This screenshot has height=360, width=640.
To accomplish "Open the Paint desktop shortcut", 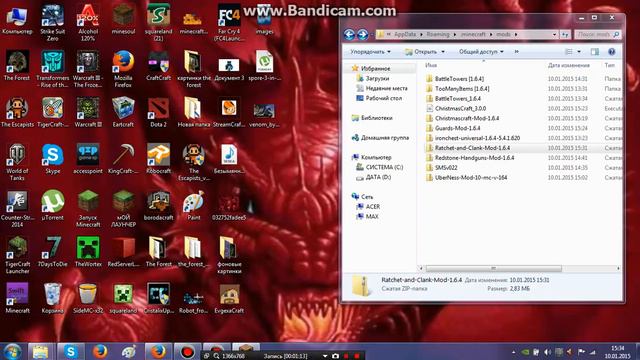I will click(193, 205).
